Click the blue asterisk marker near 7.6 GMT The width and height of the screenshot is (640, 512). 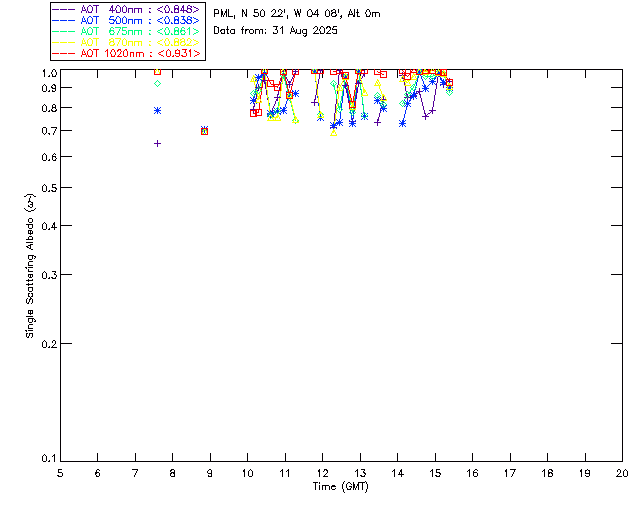[157, 110]
